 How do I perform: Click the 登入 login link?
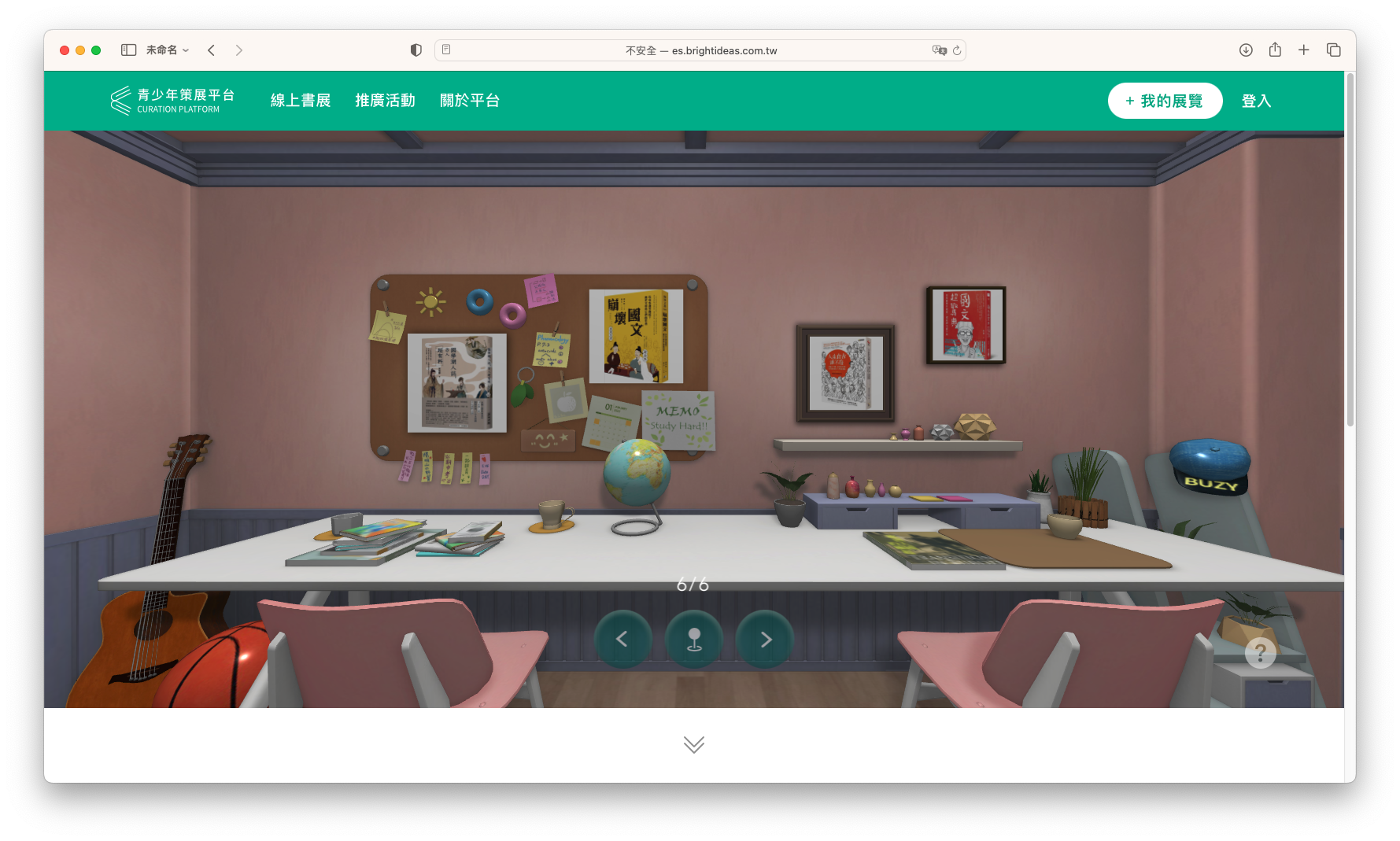pyautogui.click(x=1256, y=101)
